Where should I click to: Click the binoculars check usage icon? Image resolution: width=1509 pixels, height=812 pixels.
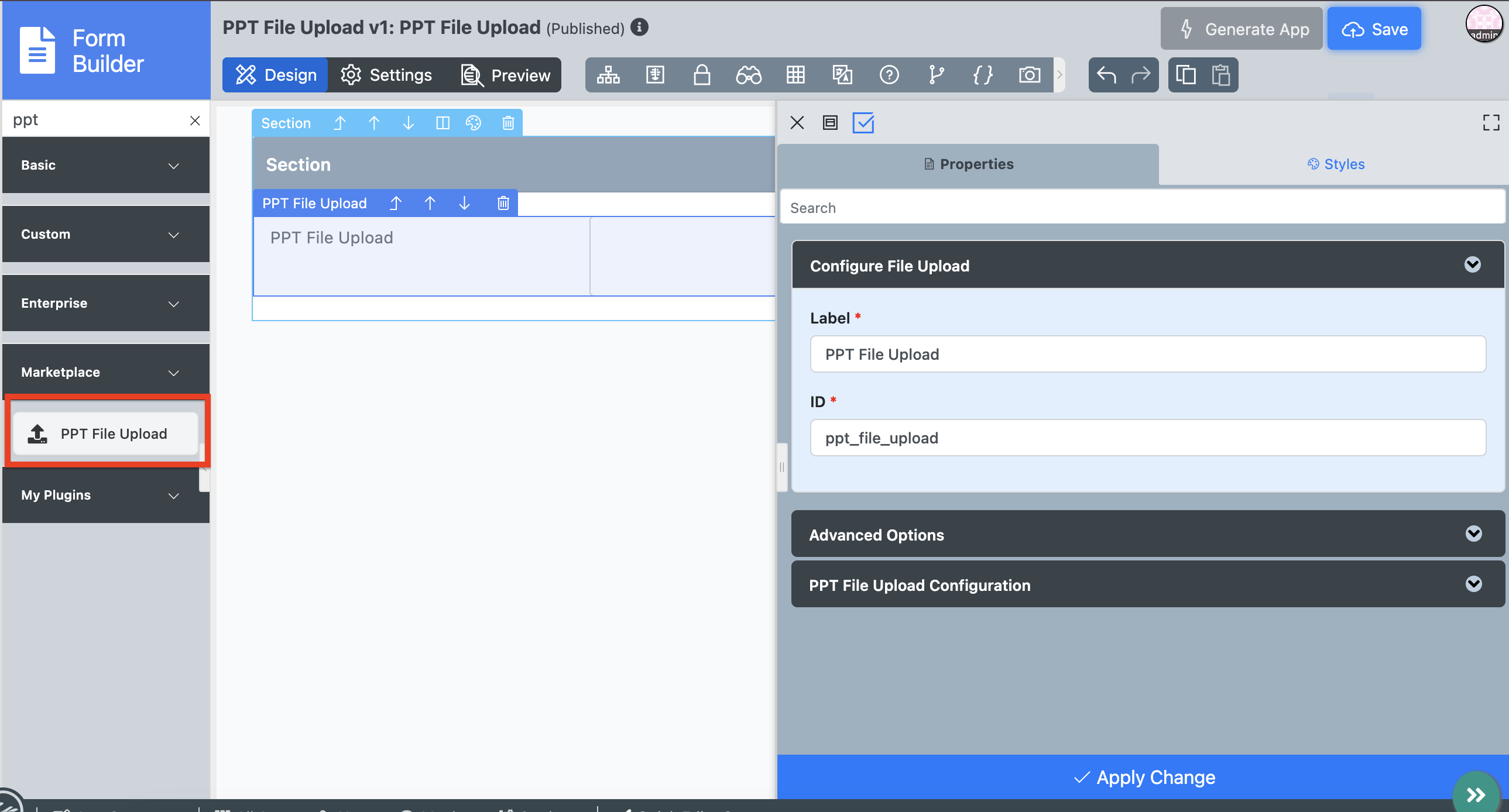[749, 75]
